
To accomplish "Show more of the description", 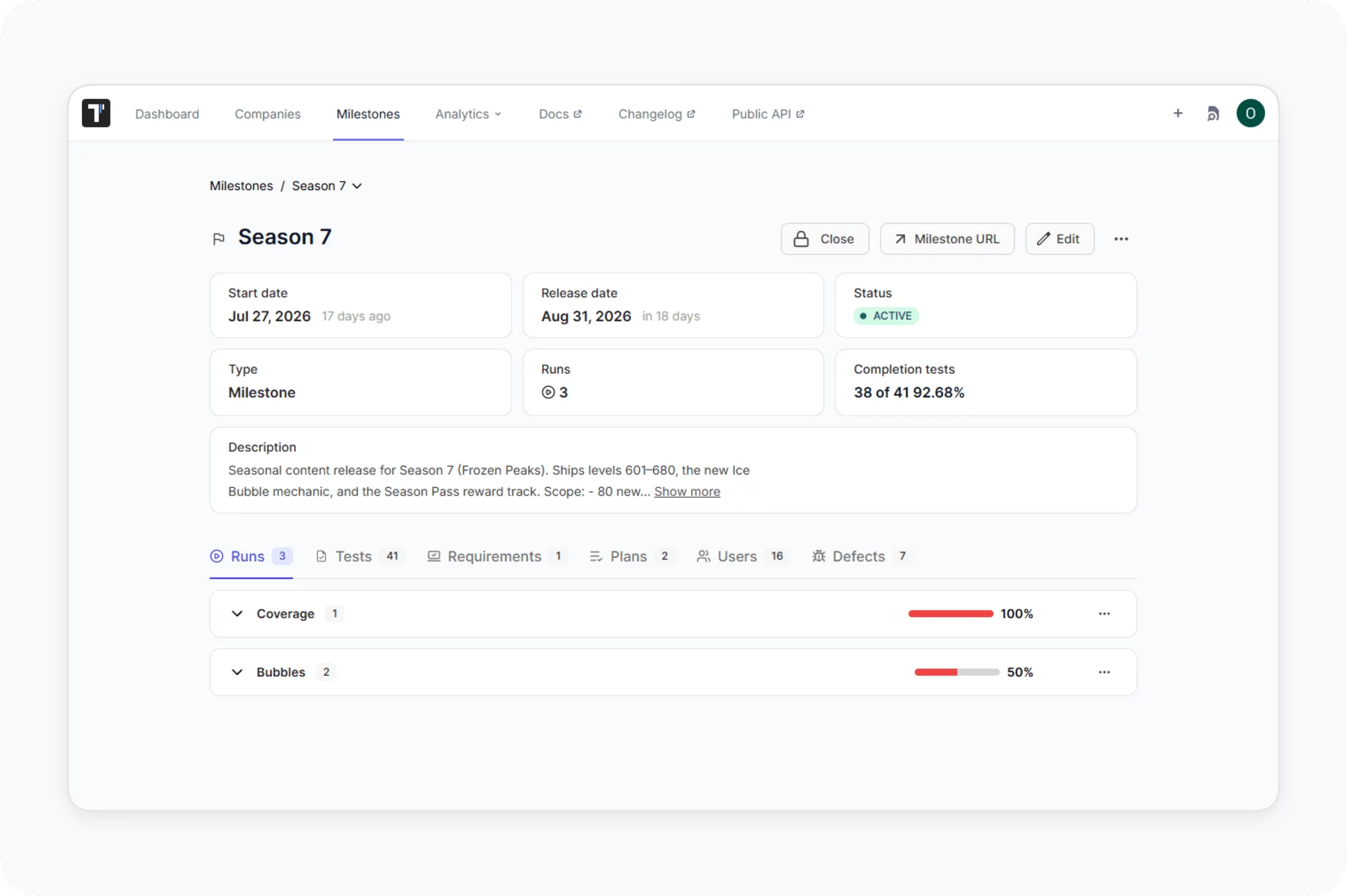I will point(687,491).
